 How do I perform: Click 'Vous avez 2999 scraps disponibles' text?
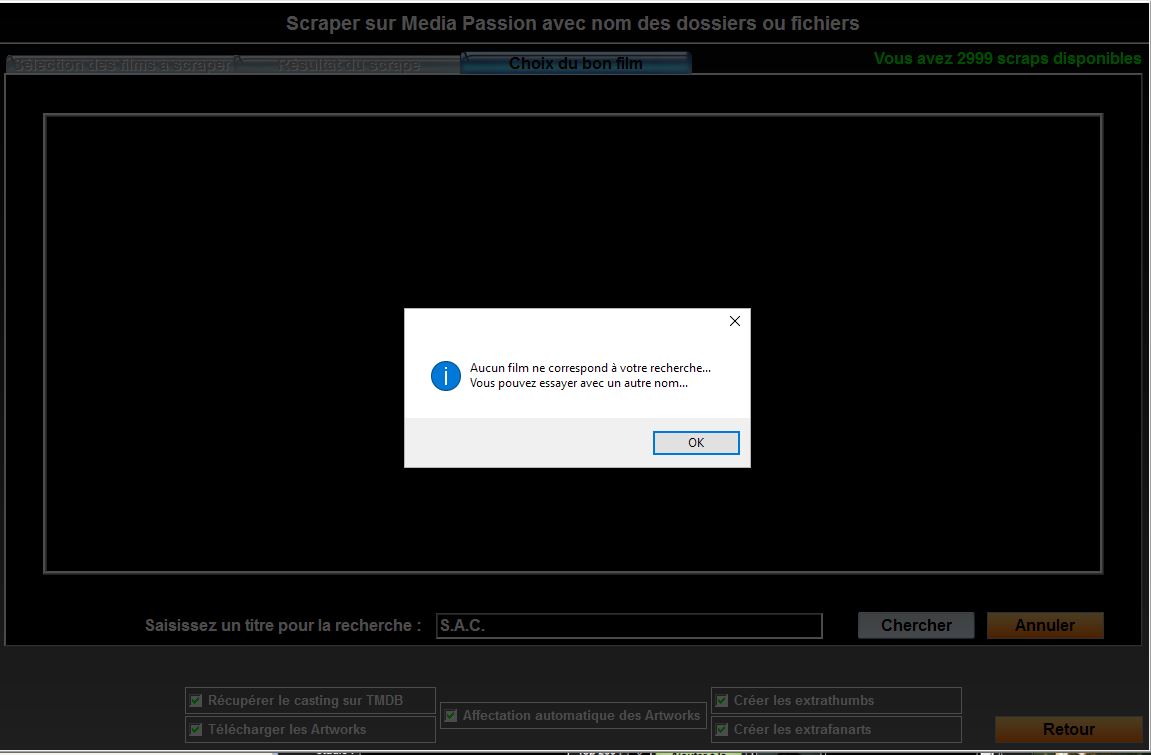pos(1007,59)
